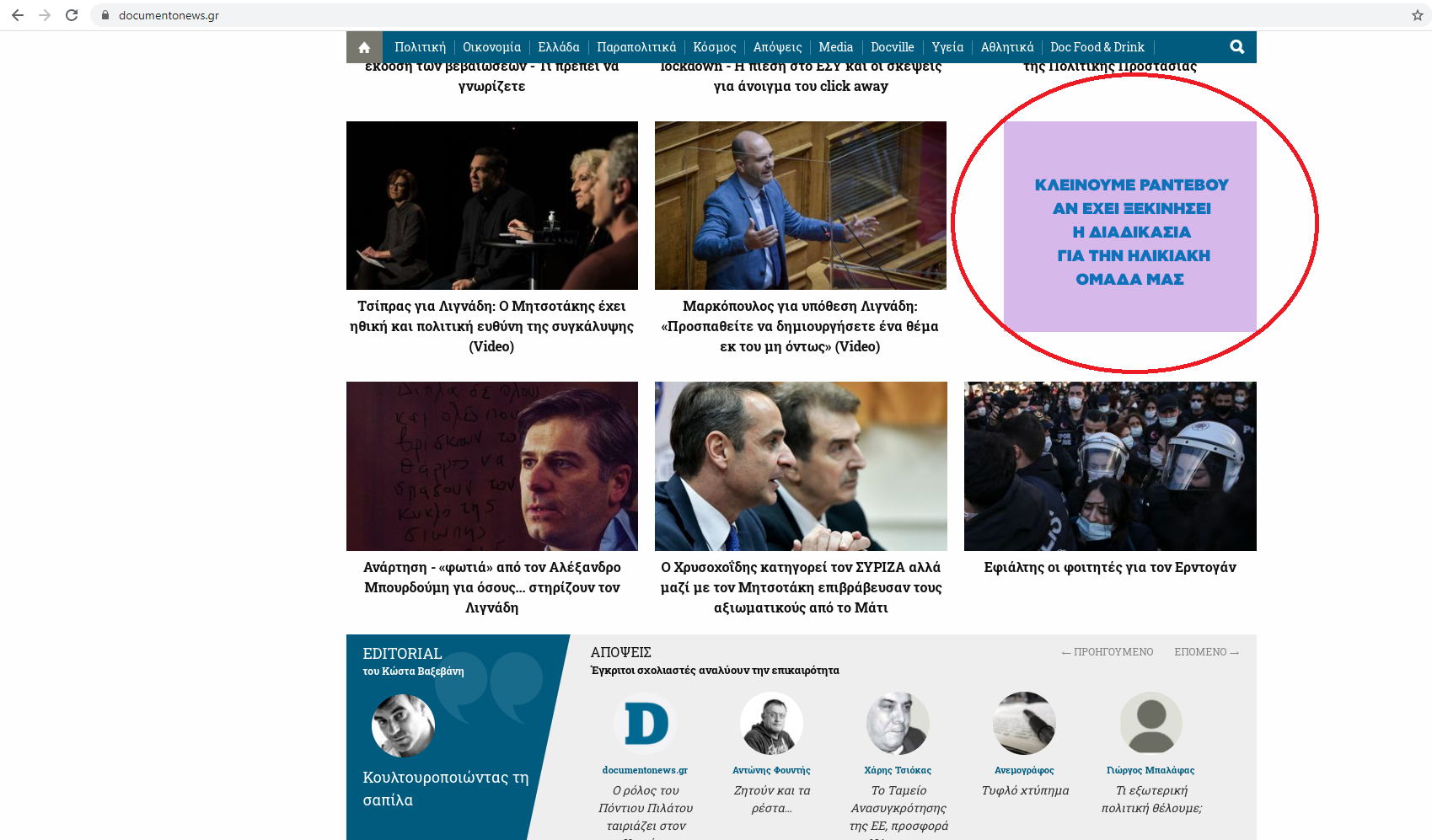Open author link documentonews.gr
Image resolution: width=1432 pixels, height=840 pixels.
tap(645, 770)
